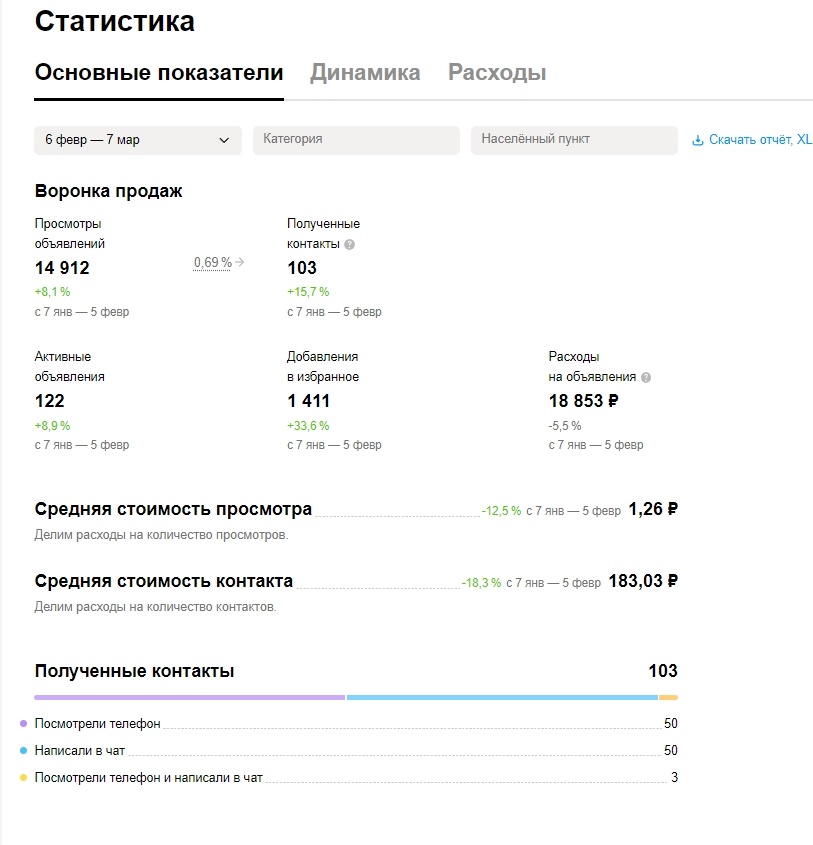Click the +8,9 % active listings change
813x845 pixels.
pyautogui.click(x=52, y=426)
